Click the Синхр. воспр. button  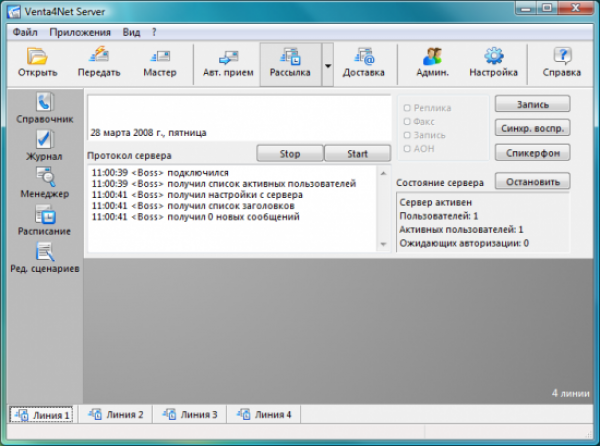click(x=533, y=129)
